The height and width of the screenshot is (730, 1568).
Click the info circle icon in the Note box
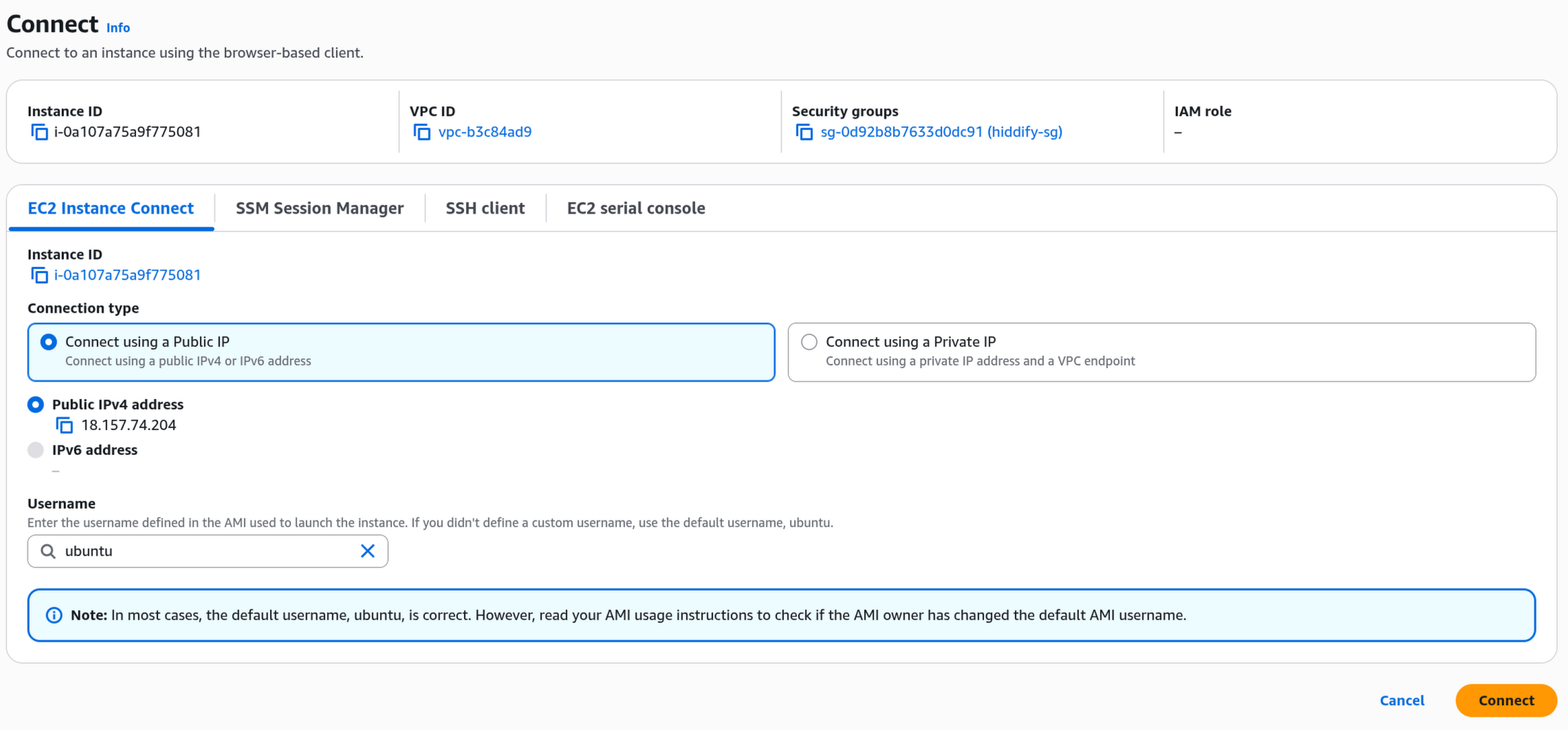point(53,614)
